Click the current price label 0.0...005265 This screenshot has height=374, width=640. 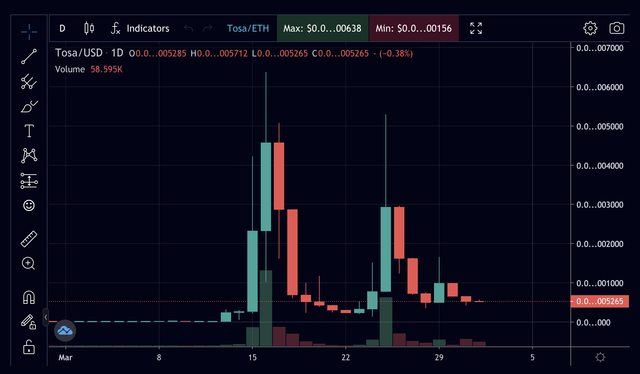pos(600,301)
